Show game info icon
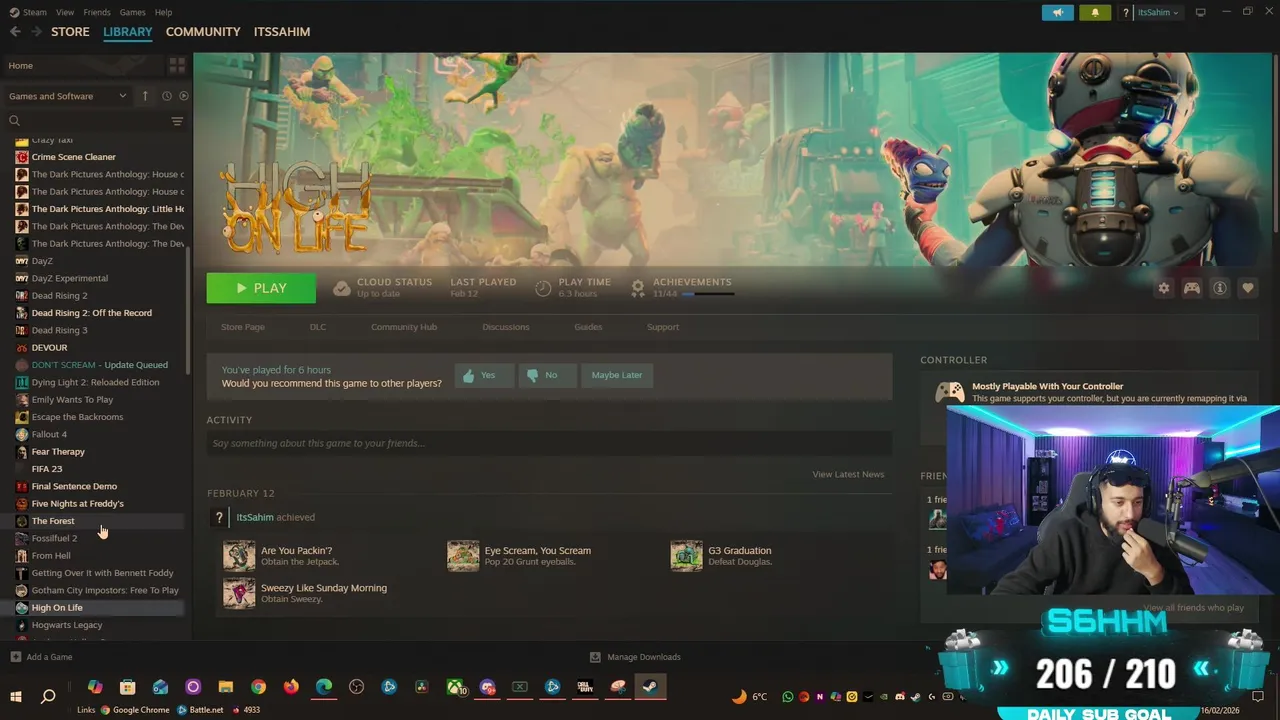Image resolution: width=1280 pixels, height=720 pixels. pyautogui.click(x=1219, y=288)
